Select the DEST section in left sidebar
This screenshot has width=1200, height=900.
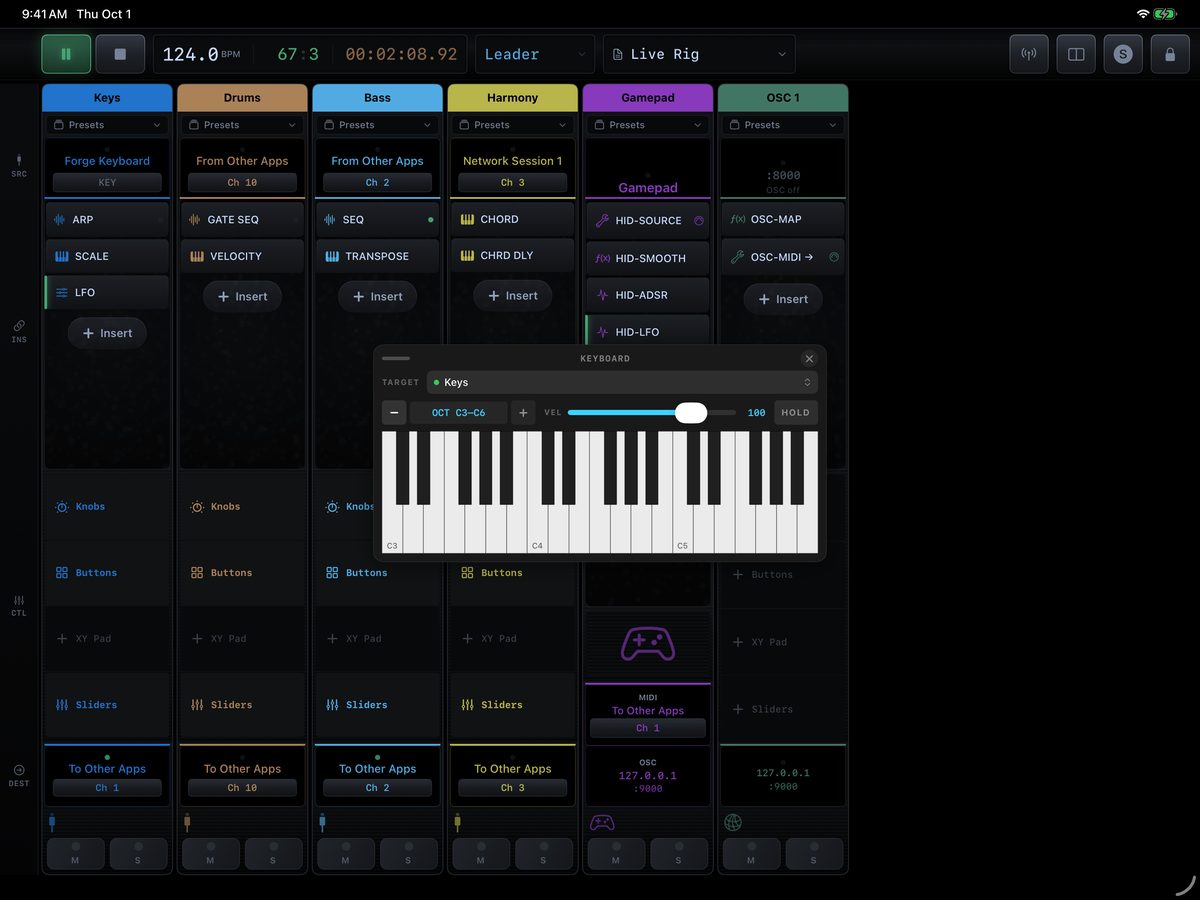[19, 775]
